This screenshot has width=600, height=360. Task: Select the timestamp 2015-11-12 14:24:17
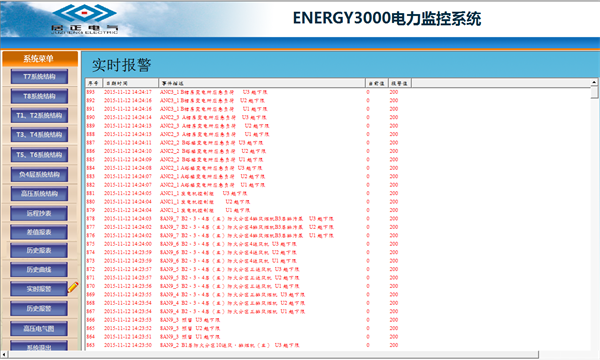[128, 92]
